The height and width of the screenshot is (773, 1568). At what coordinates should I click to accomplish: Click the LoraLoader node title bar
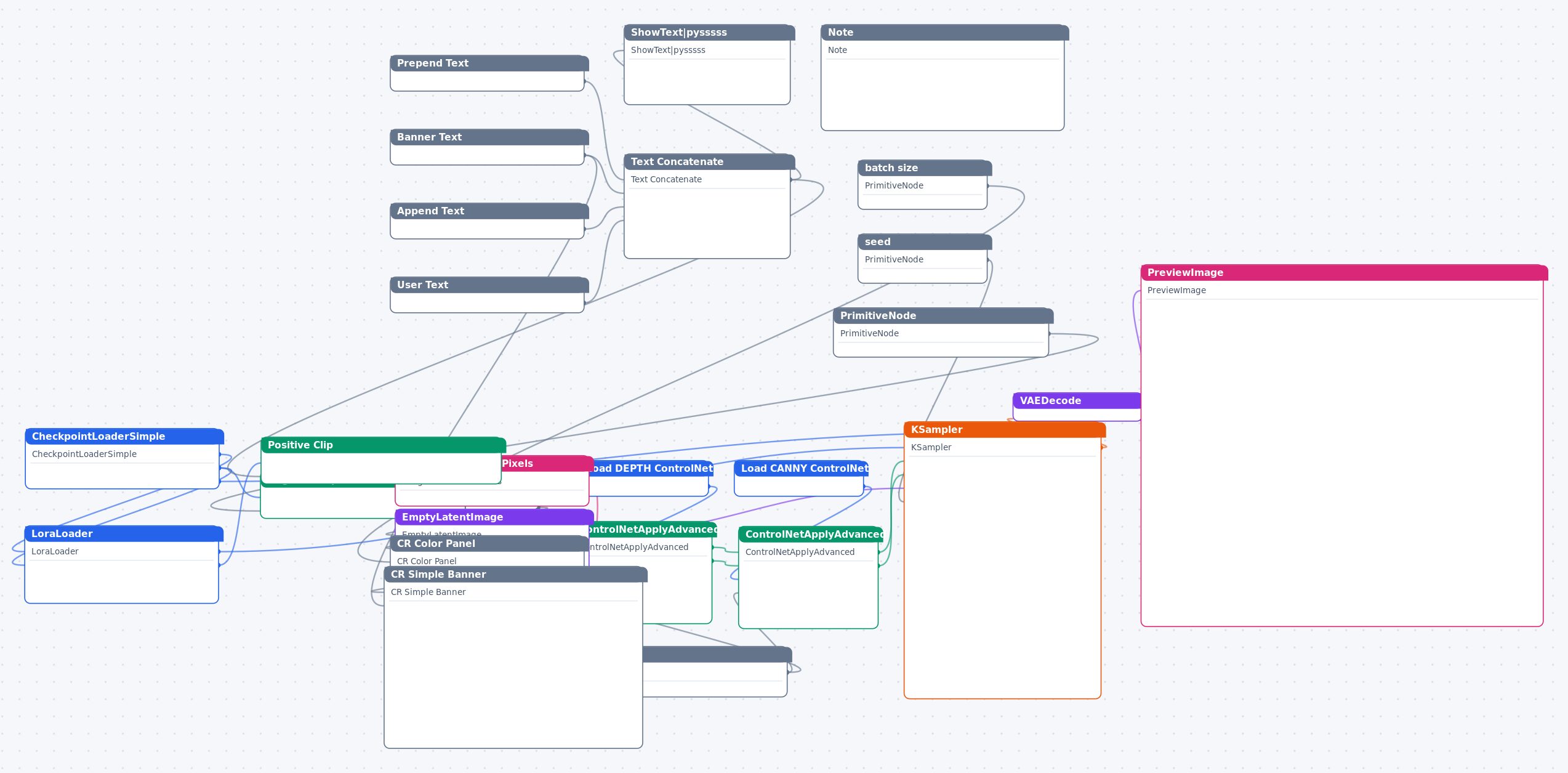[x=124, y=534]
